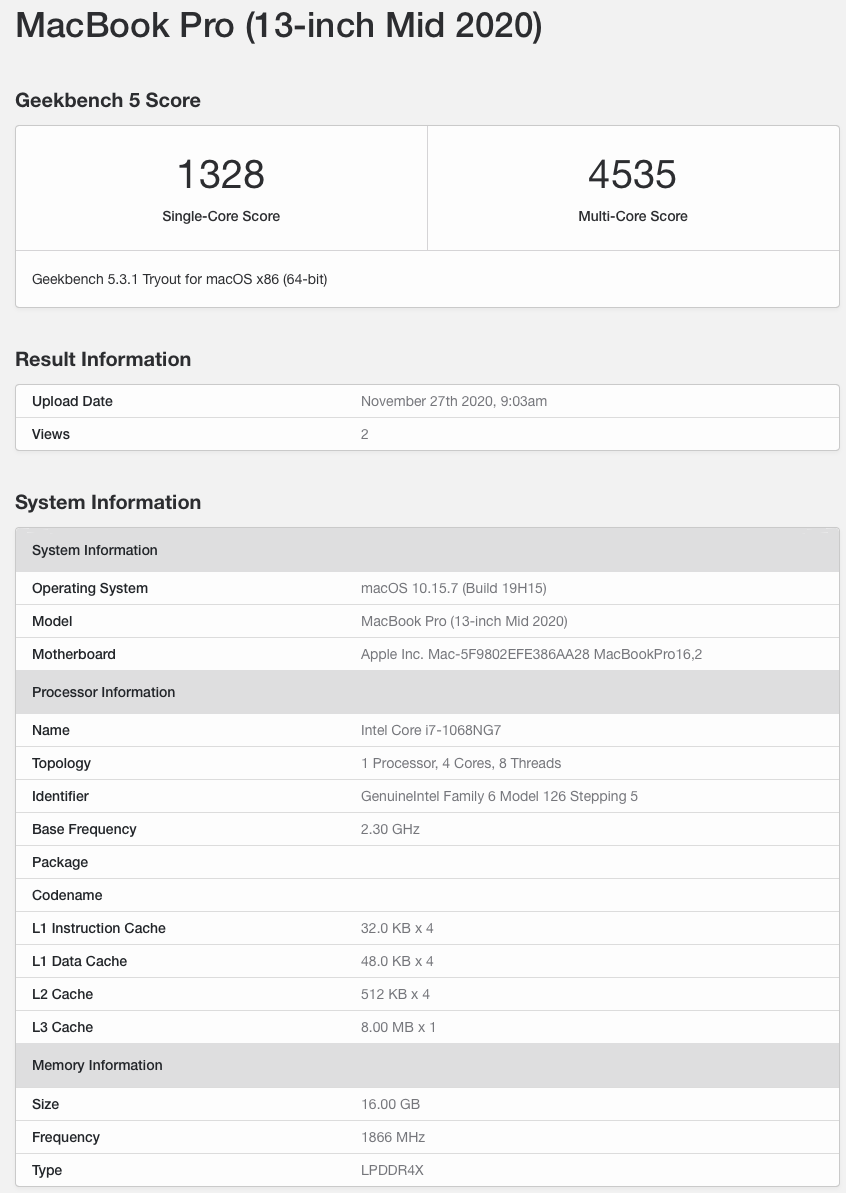
Task: Click the L1 Instruction Cache label
Action: pyautogui.click(x=99, y=928)
